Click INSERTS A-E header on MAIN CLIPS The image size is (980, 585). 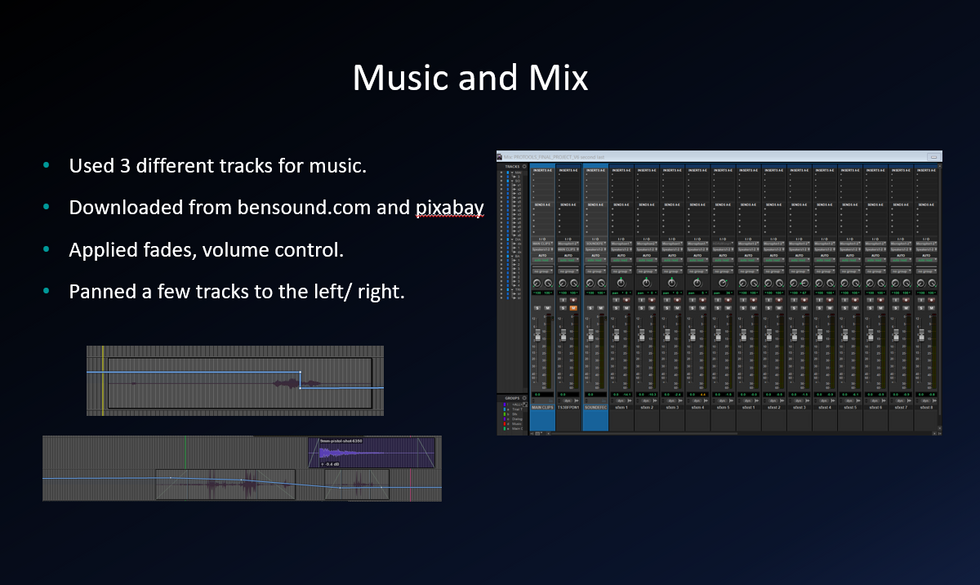coord(542,170)
